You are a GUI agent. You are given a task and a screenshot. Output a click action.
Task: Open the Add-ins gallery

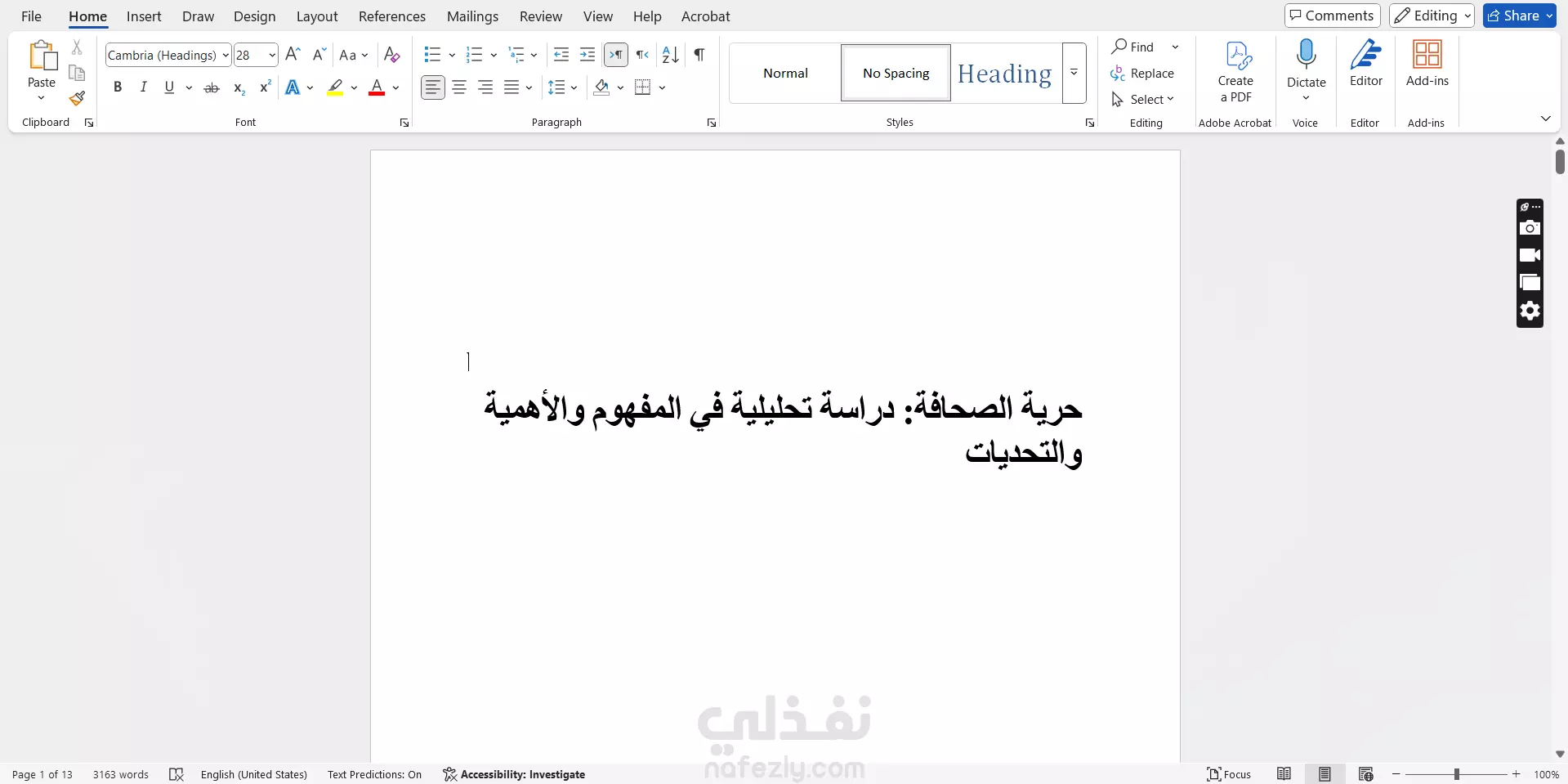pyautogui.click(x=1427, y=64)
